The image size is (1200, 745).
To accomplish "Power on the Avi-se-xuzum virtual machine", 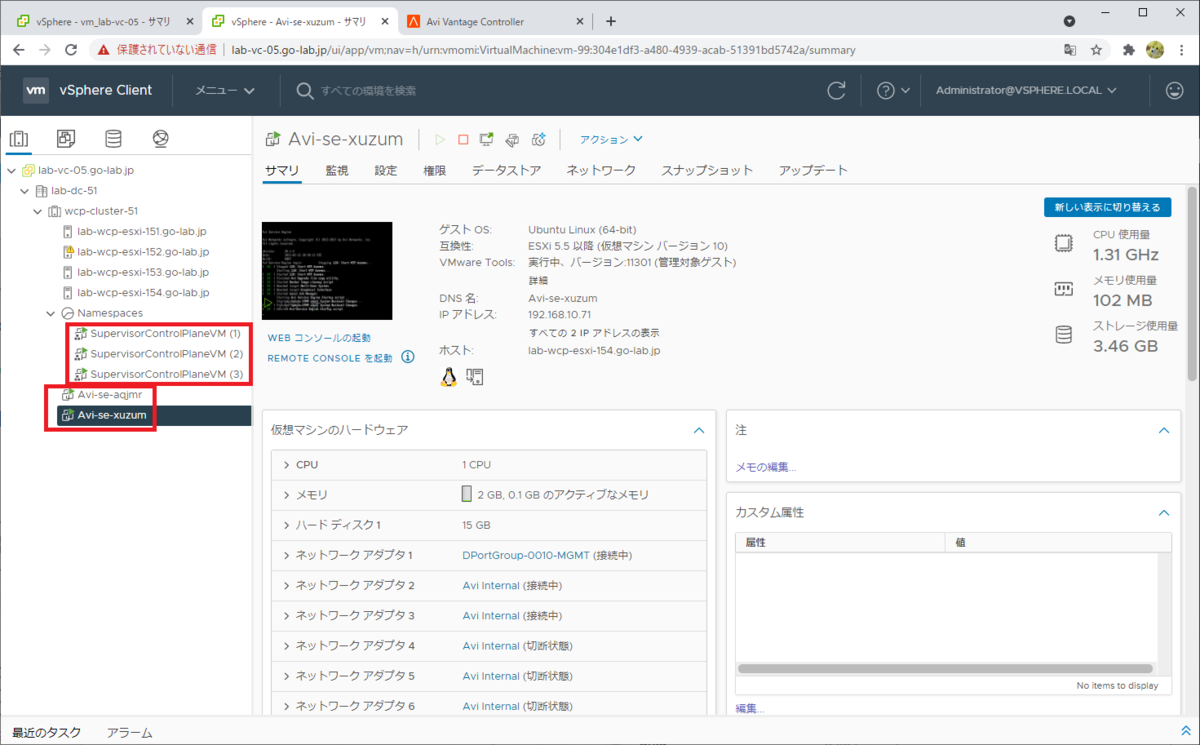I will pos(440,139).
